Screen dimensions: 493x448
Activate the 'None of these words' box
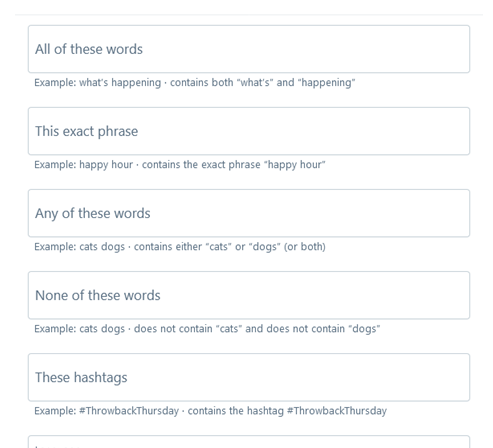point(249,295)
